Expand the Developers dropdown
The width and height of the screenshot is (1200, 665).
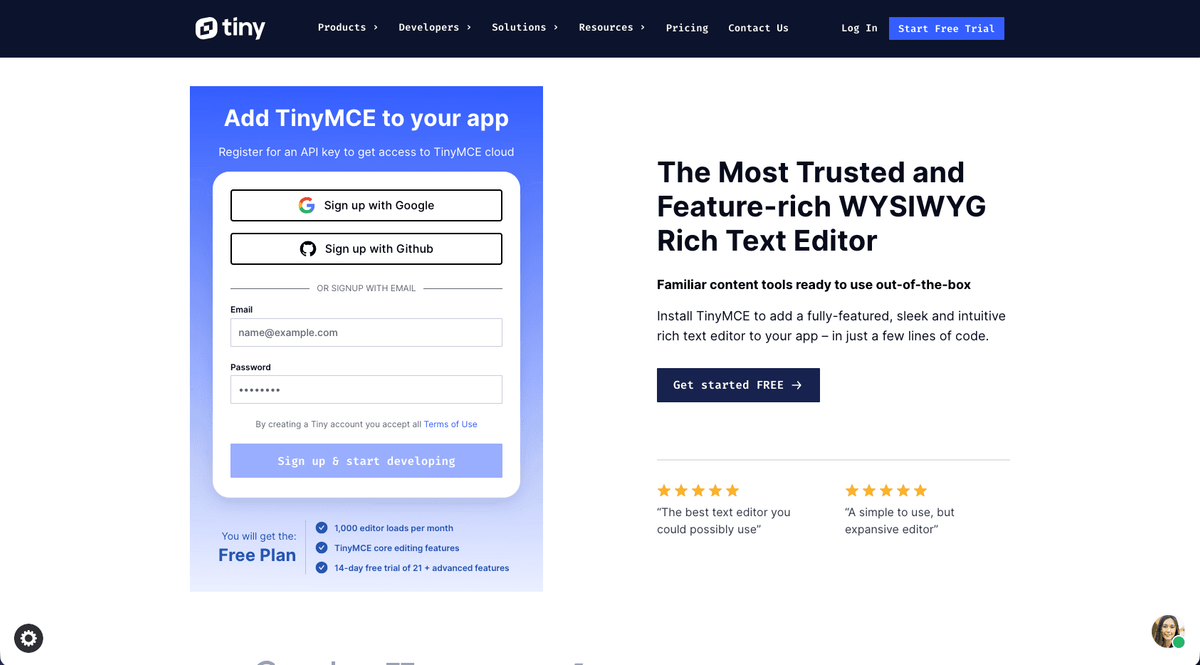point(435,28)
